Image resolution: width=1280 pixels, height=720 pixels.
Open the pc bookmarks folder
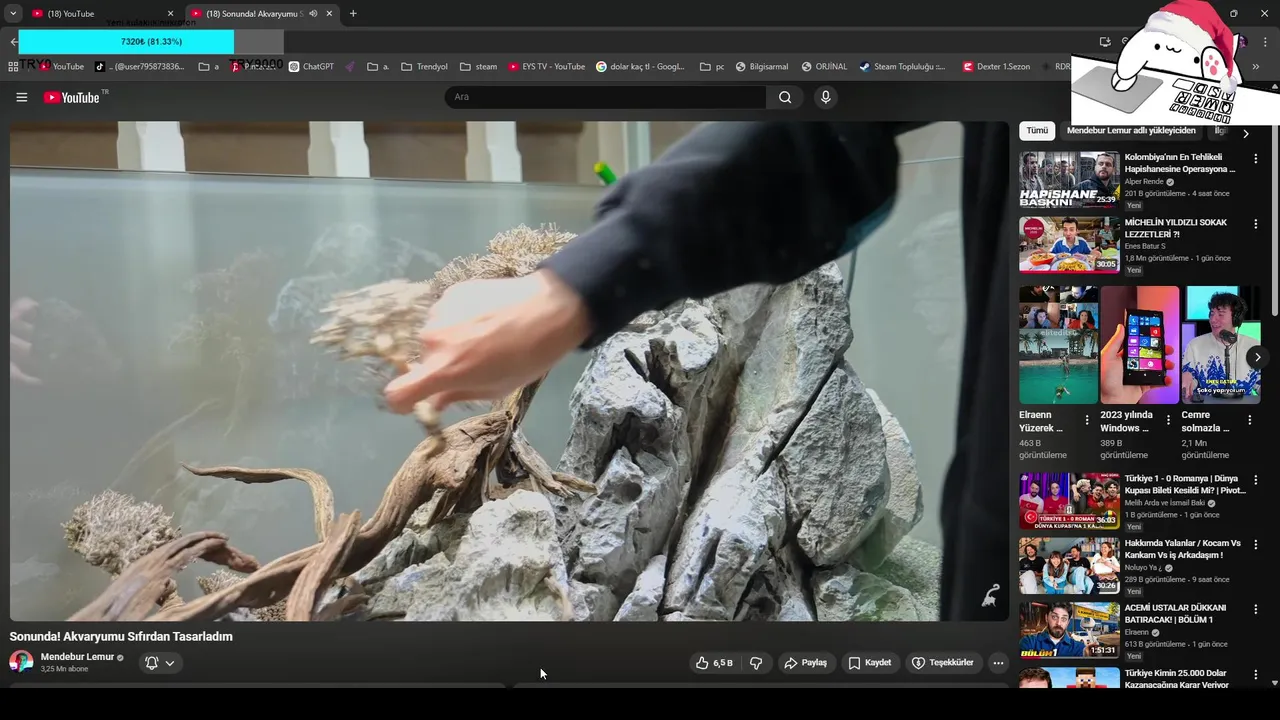712,67
